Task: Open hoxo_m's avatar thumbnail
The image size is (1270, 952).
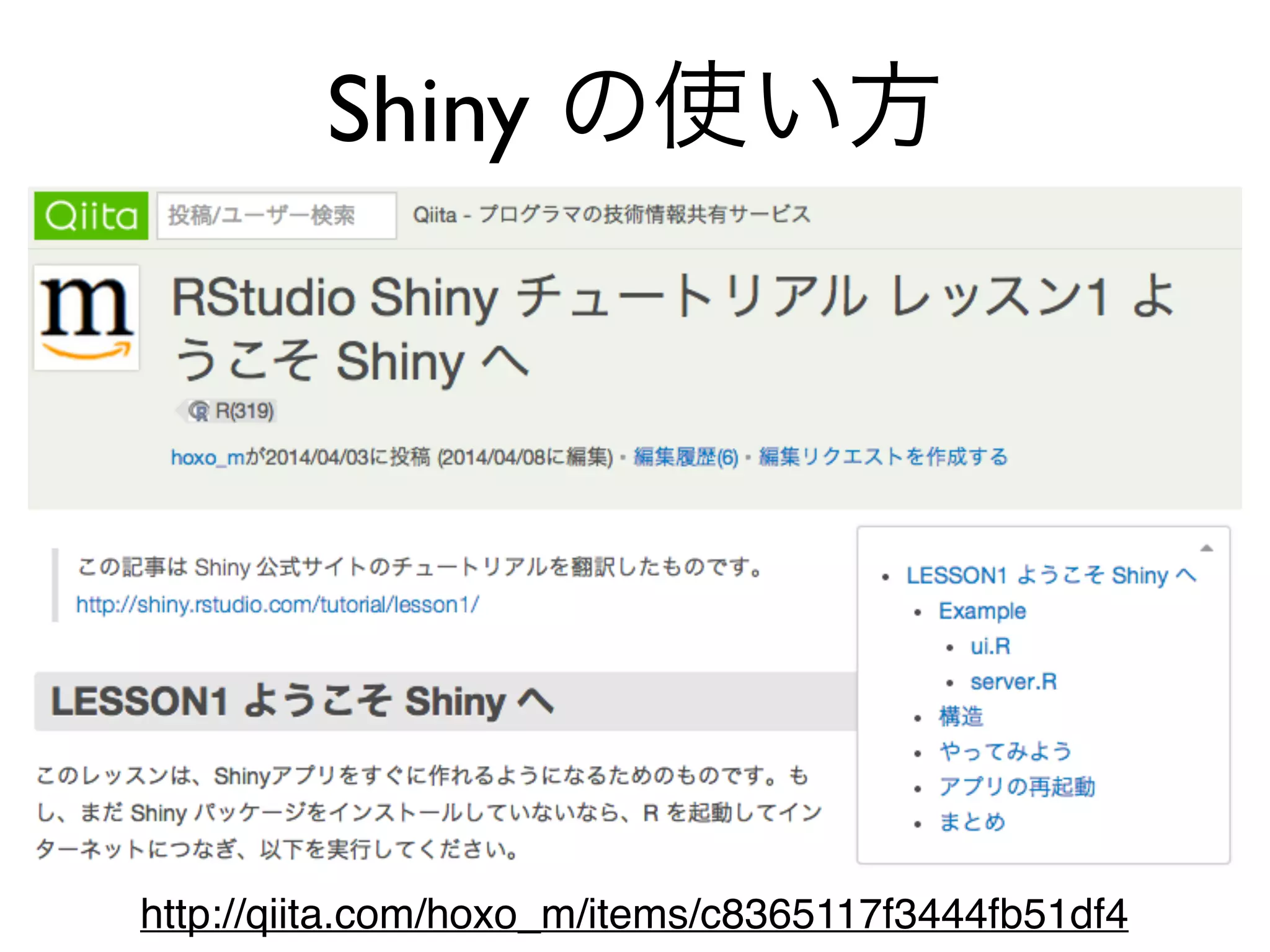Action: coord(87,317)
